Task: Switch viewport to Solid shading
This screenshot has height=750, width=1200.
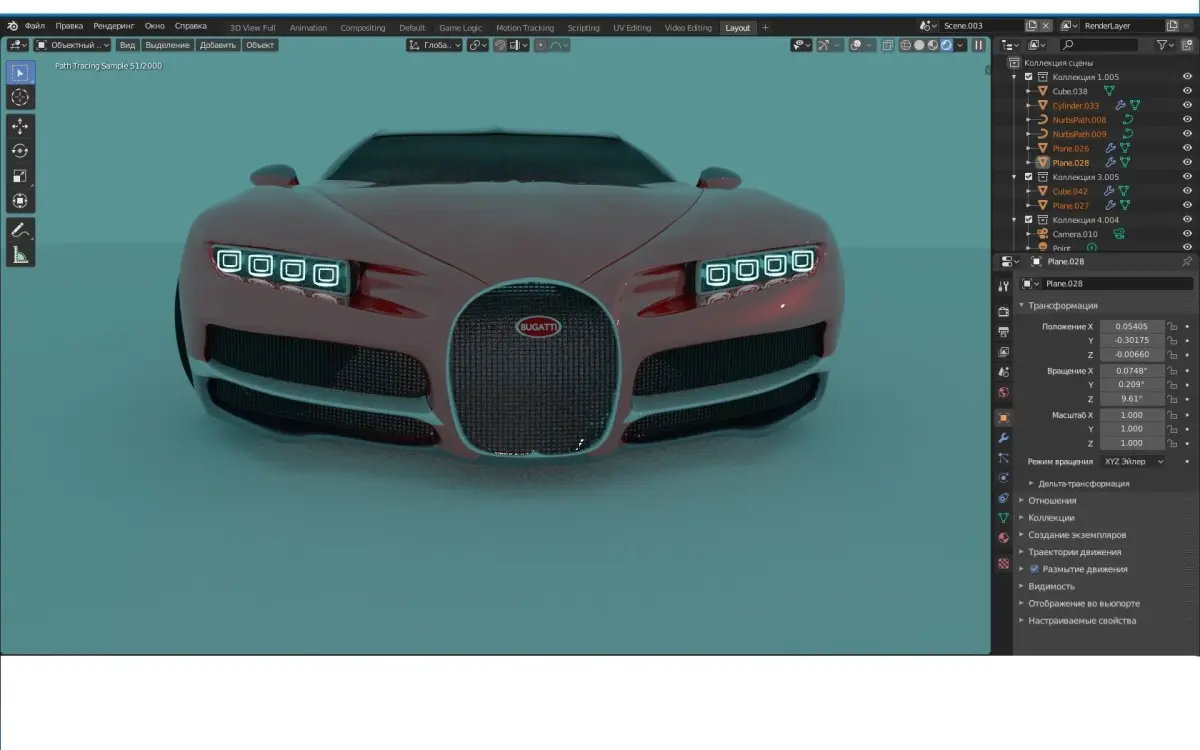Action: pyautogui.click(x=919, y=45)
